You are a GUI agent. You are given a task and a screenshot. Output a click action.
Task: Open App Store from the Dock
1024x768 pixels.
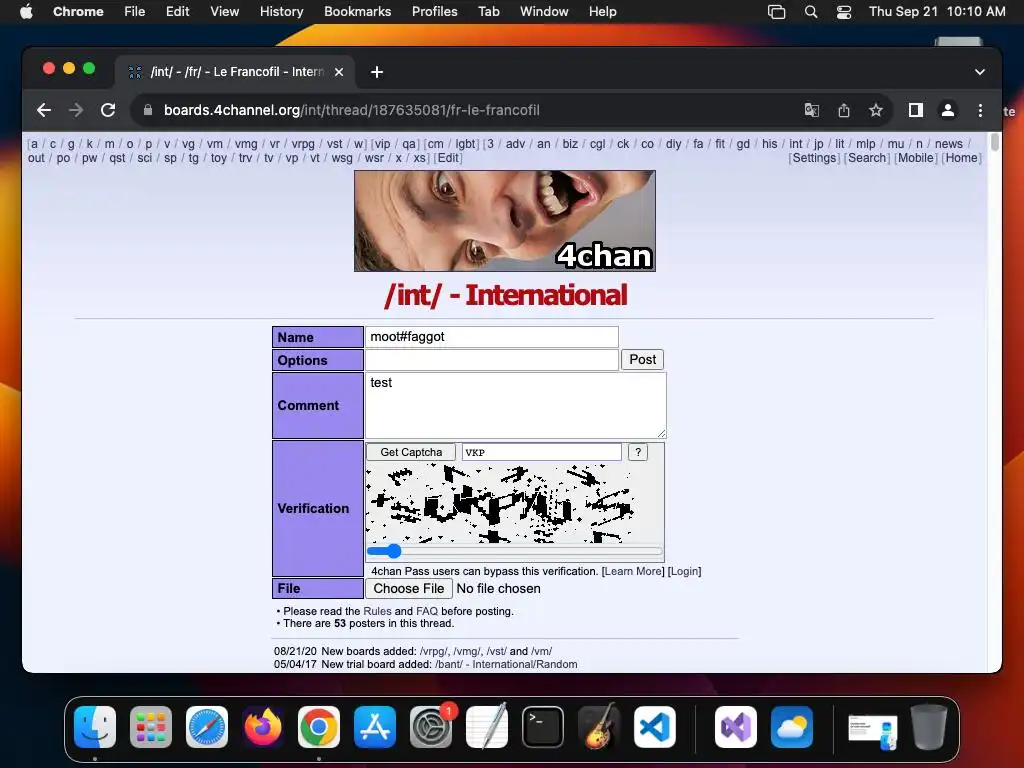coord(375,727)
